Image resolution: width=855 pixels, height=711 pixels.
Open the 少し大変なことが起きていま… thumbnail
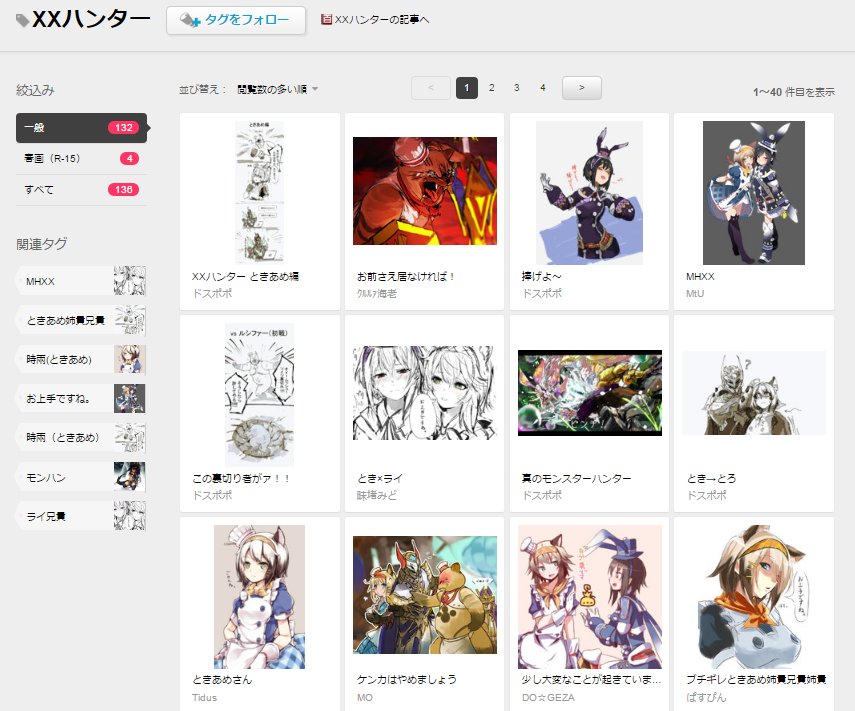point(589,596)
